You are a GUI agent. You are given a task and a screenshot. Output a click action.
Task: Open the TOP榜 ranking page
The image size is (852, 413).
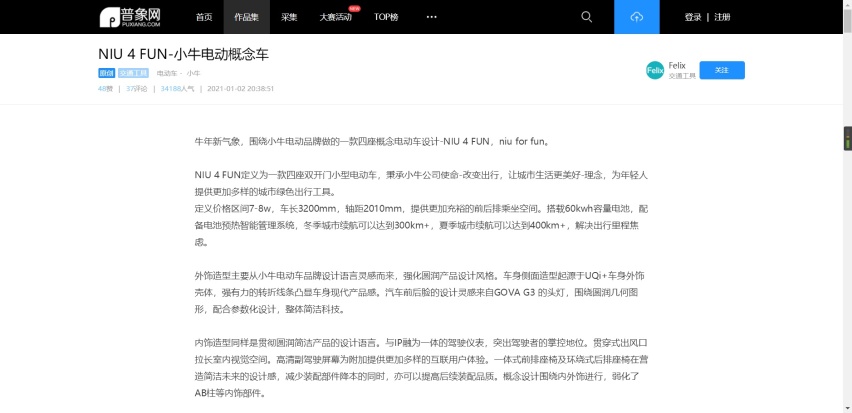tap(386, 17)
